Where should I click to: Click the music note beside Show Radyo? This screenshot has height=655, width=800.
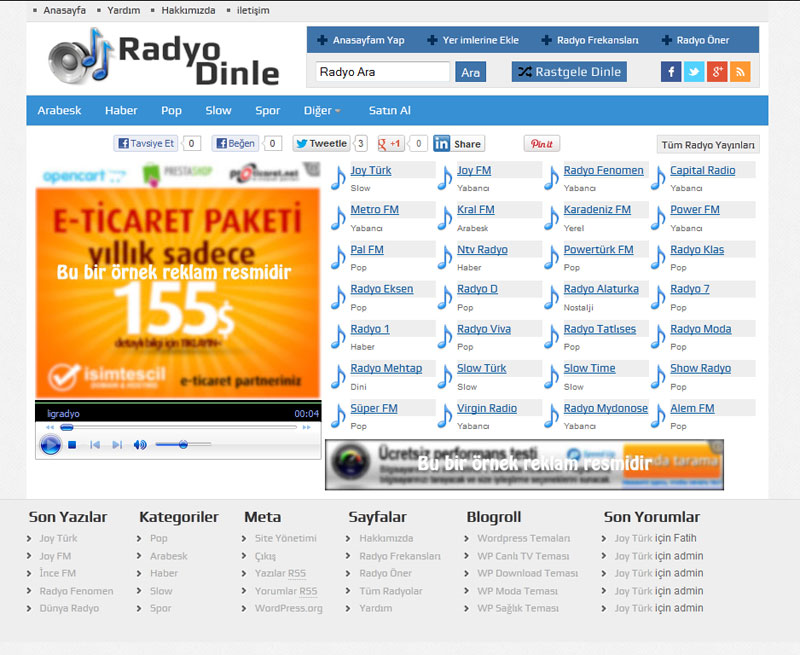point(658,377)
